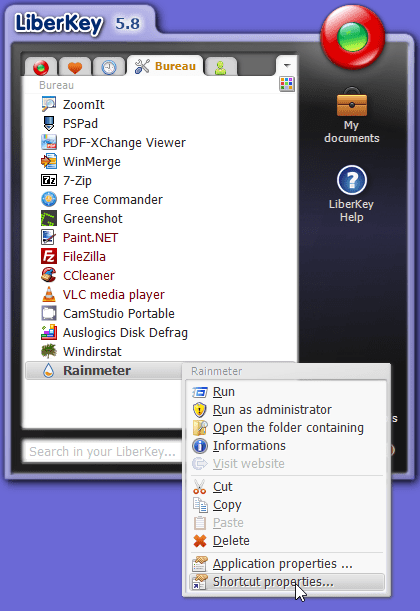Select the PSPad entry text
The height and width of the screenshot is (611, 420).
(80, 124)
